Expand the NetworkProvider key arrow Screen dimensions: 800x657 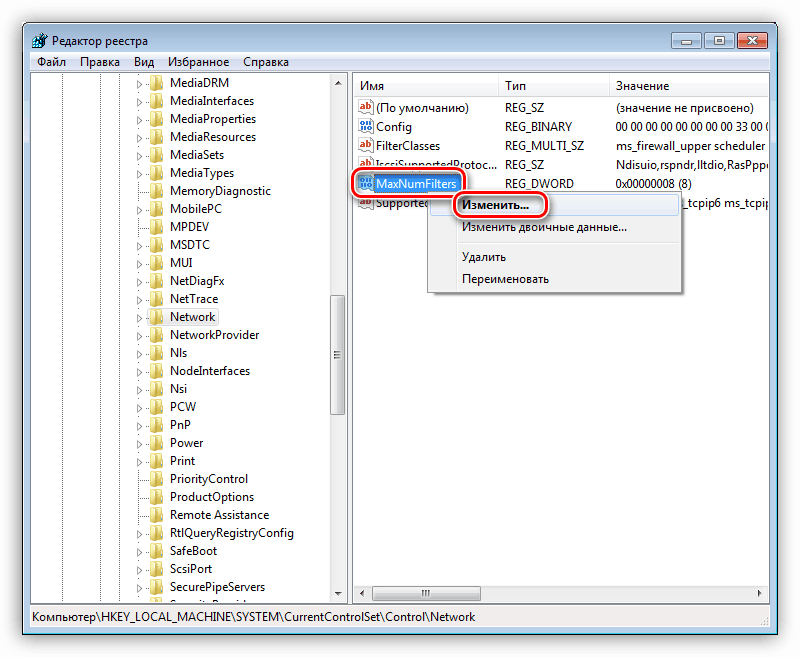point(139,336)
